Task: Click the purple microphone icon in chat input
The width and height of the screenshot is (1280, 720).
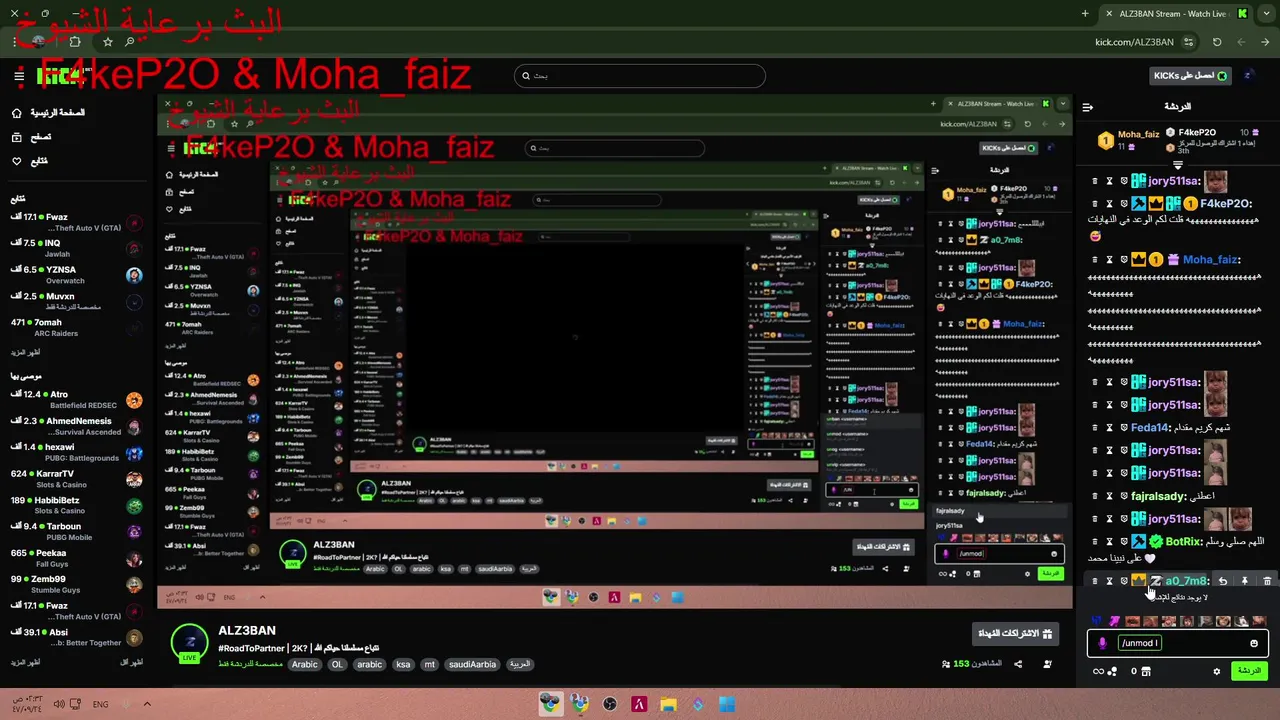Action: pos(1102,643)
